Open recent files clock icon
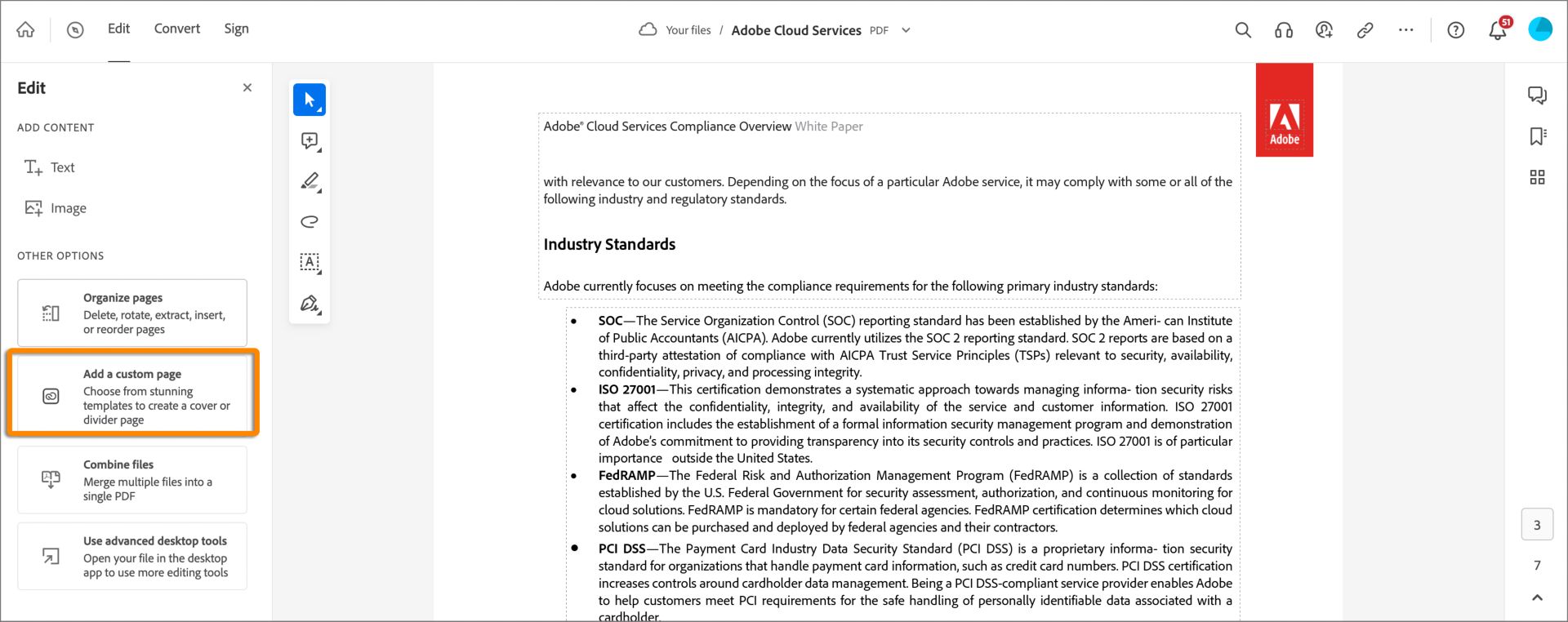This screenshot has height=622, width=1568. point(75,30)
